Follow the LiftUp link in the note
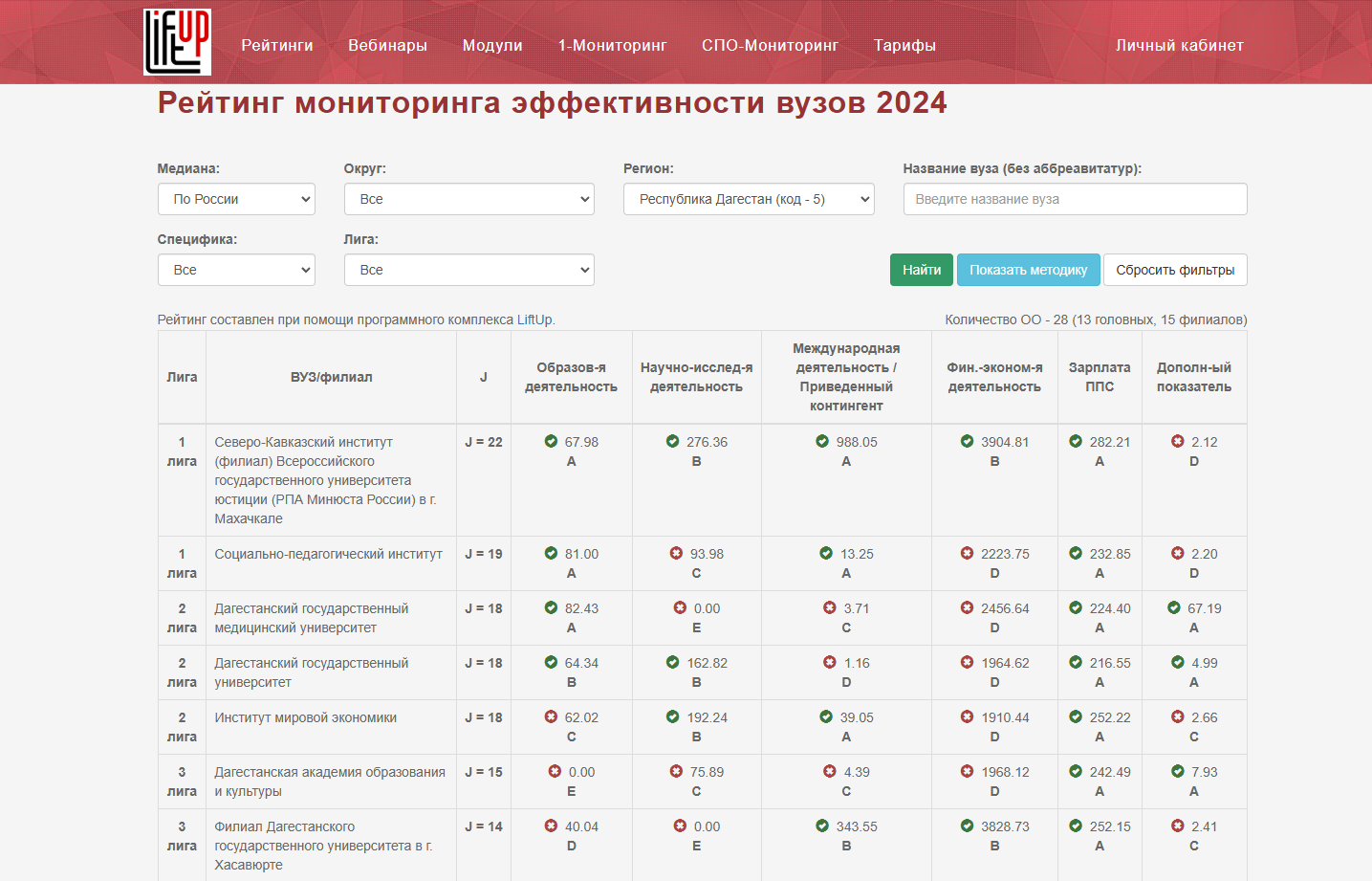The height and width of the screenshot is (881, 1372). tap(534, 319)
